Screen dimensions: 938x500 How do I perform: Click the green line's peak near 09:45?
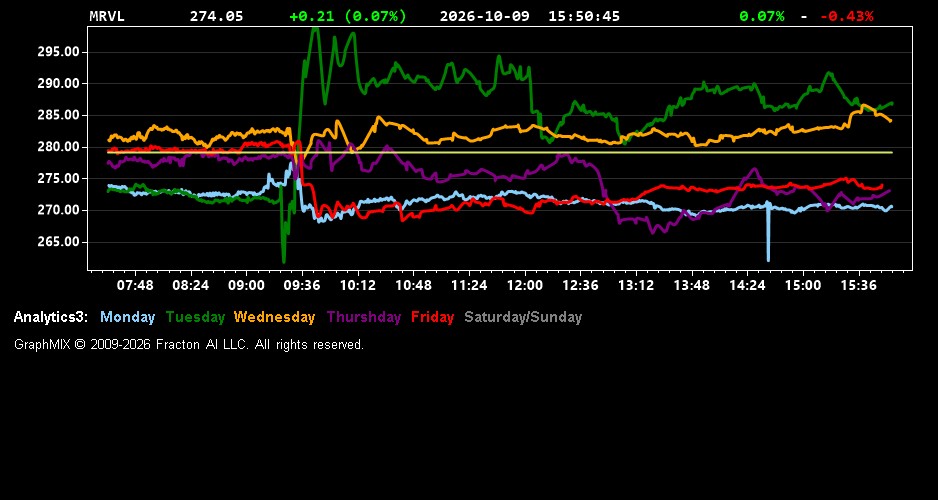(315, 31)
